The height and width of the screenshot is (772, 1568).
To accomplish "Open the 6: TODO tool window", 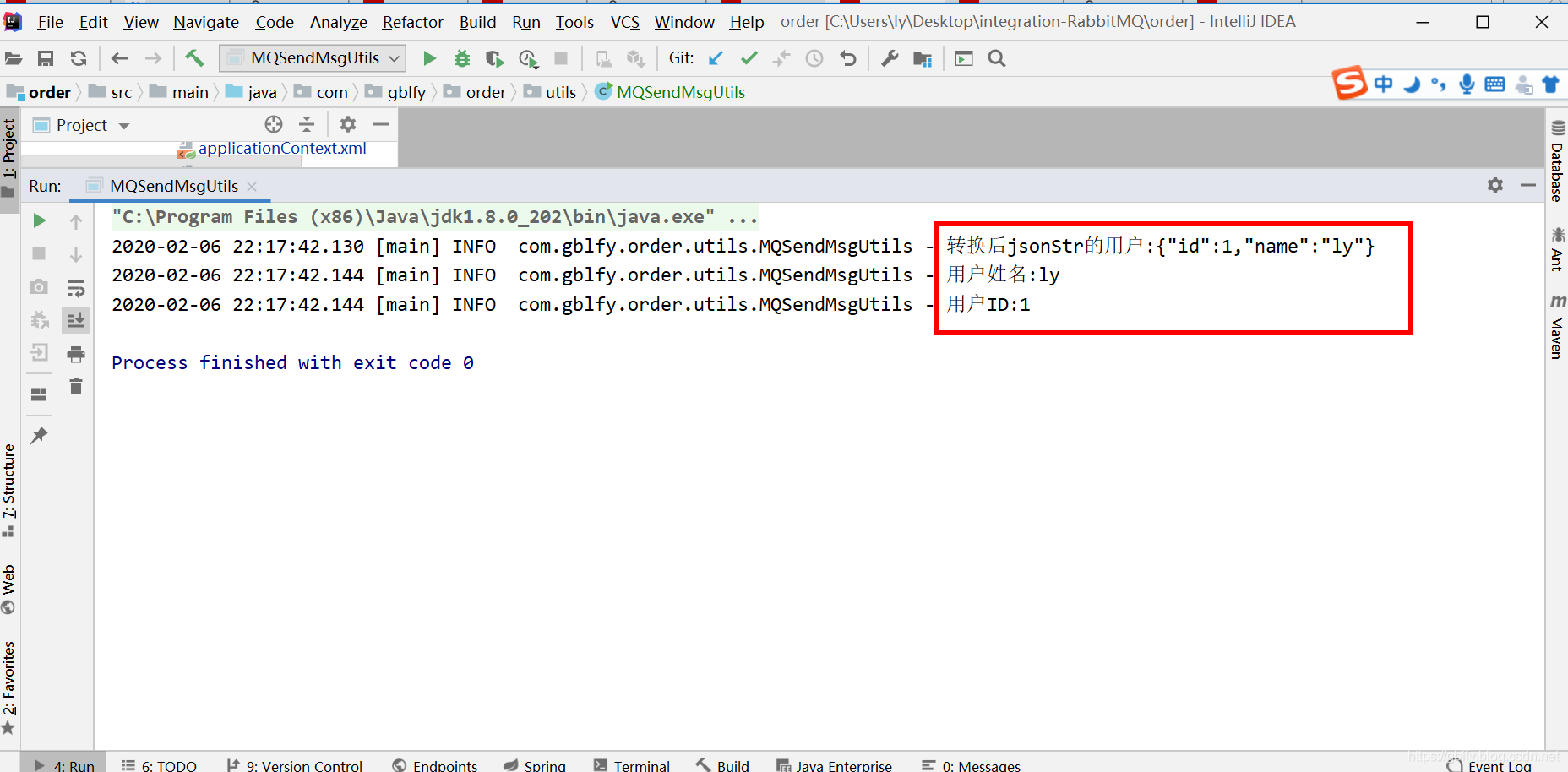I will click(x=159, y=765).
